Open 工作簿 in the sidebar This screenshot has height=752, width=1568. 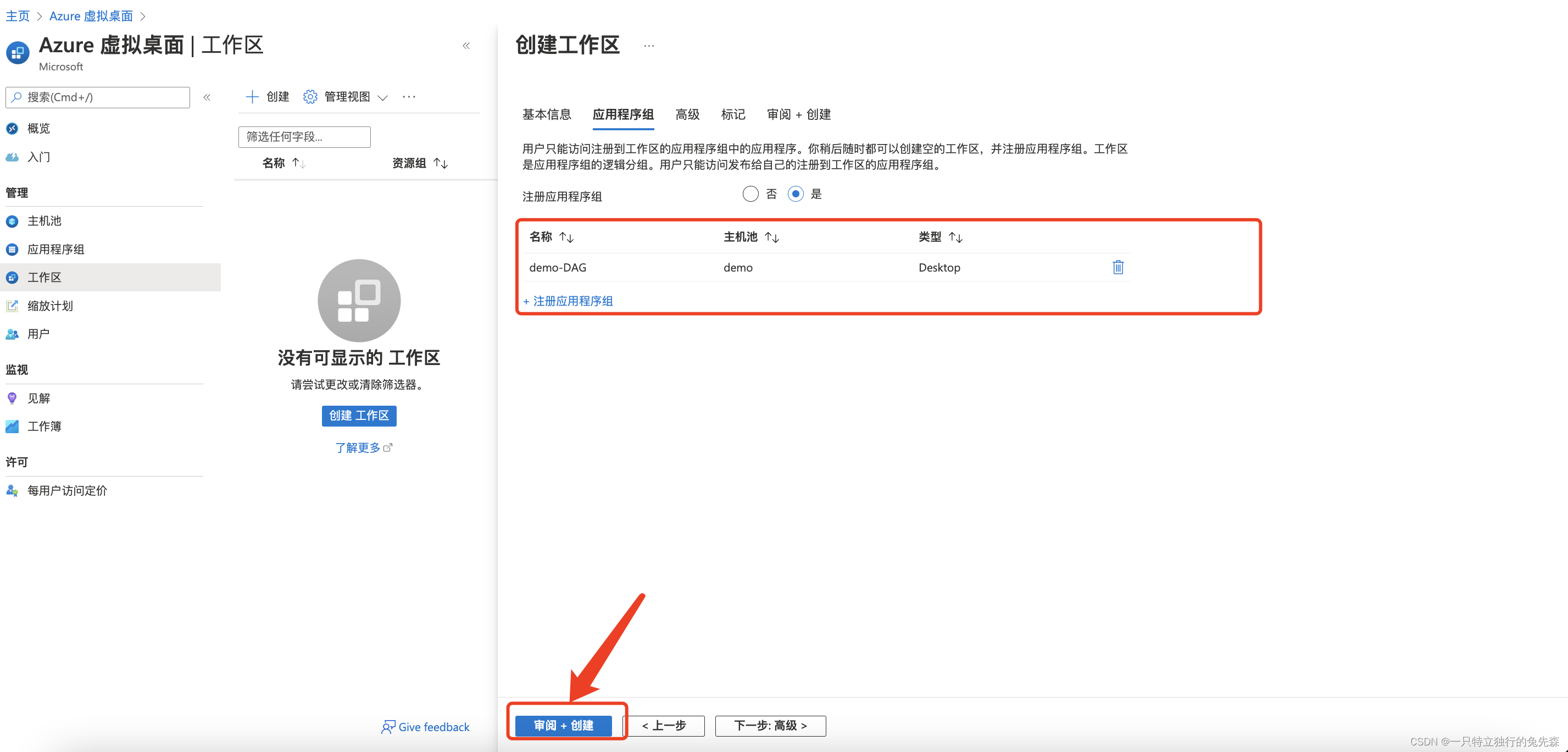44,426
